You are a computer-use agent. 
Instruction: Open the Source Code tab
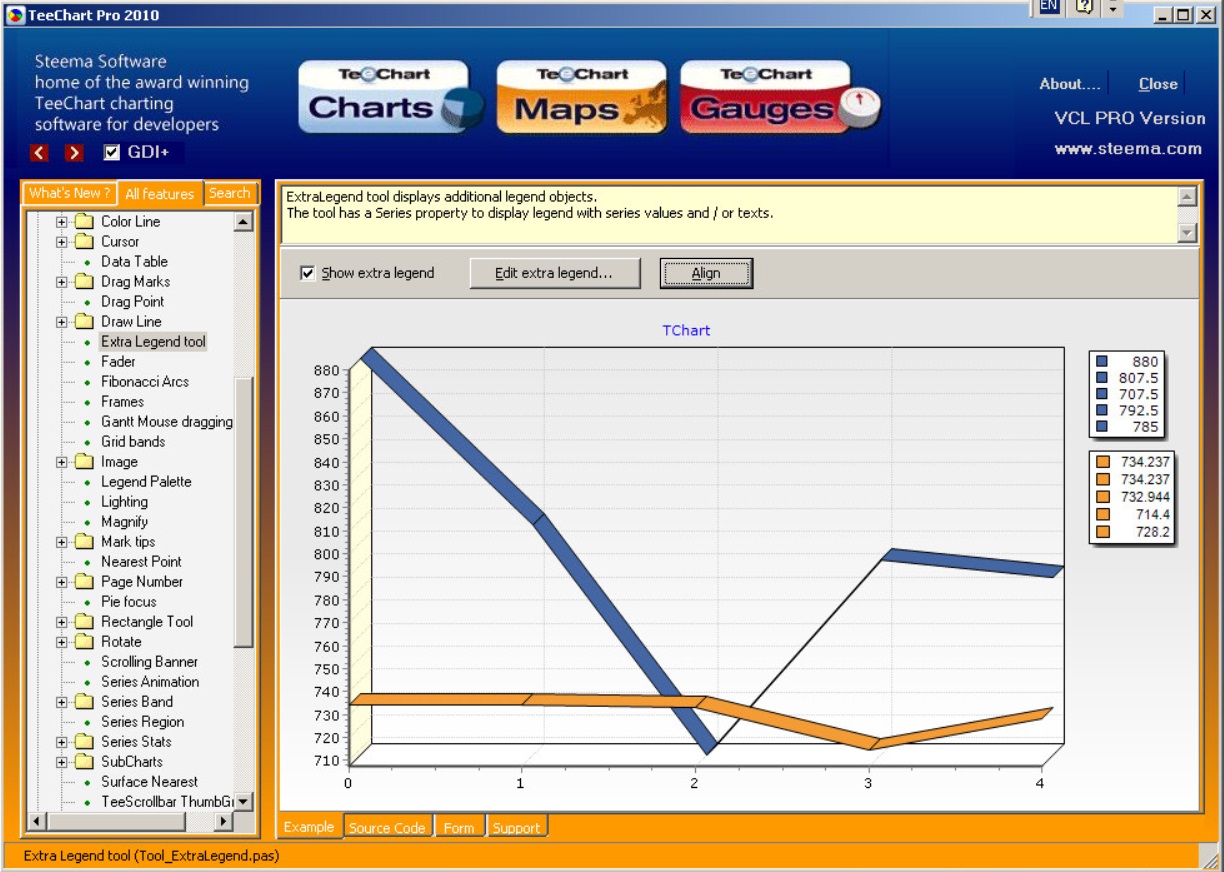(387, 827)
